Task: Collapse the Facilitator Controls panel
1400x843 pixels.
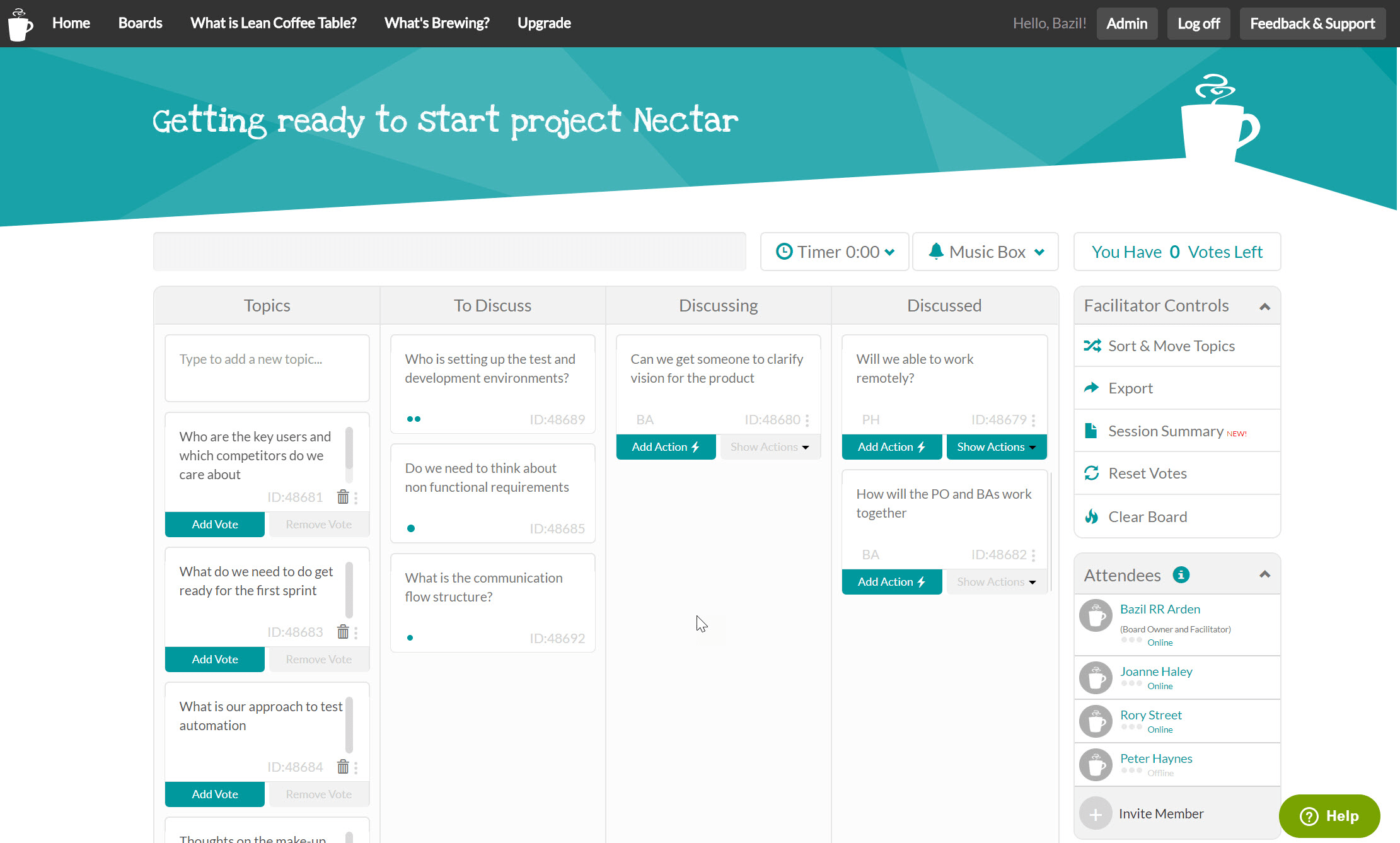Action: [x=1264, y=306]
